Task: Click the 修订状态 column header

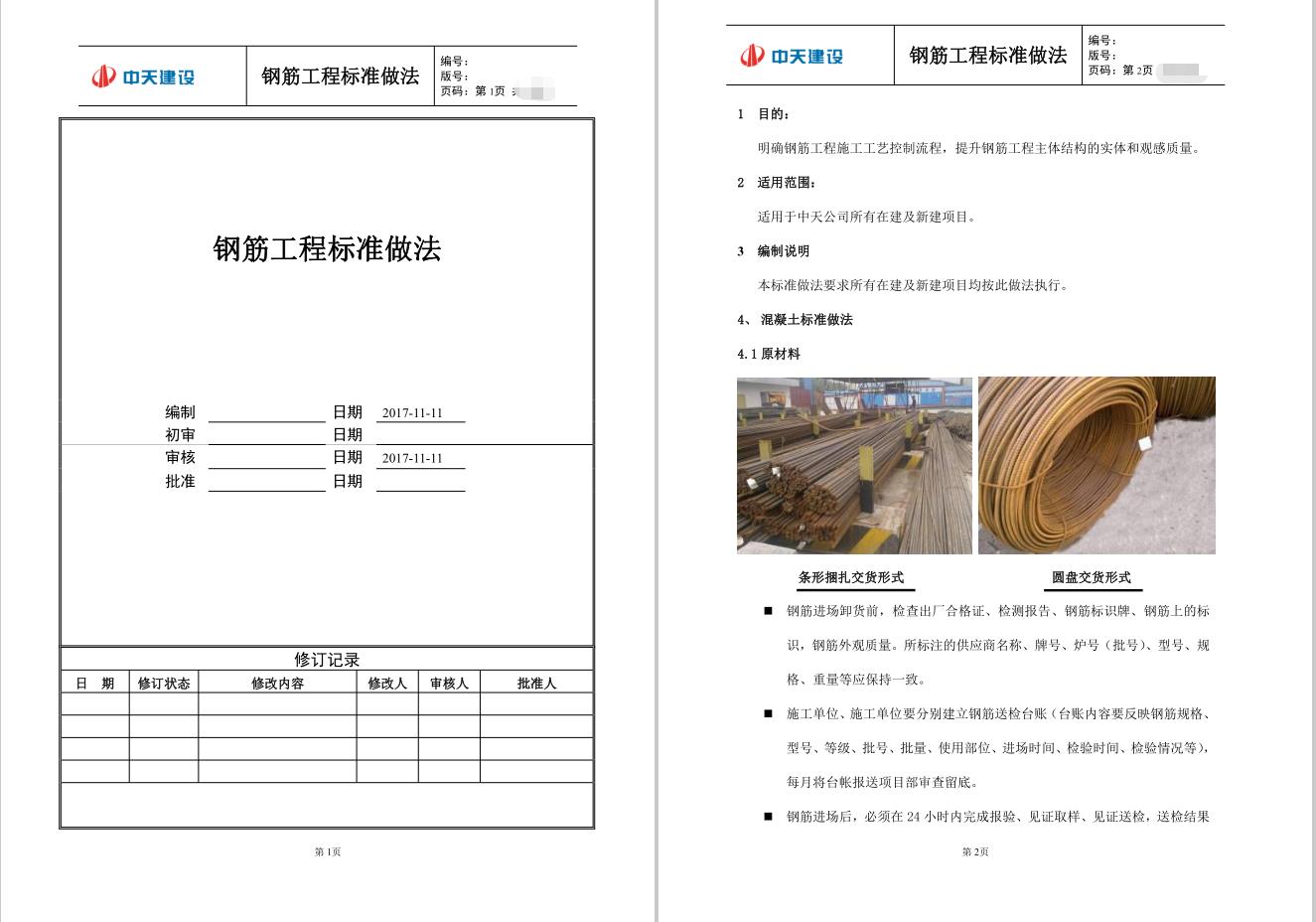Action: 164,684
